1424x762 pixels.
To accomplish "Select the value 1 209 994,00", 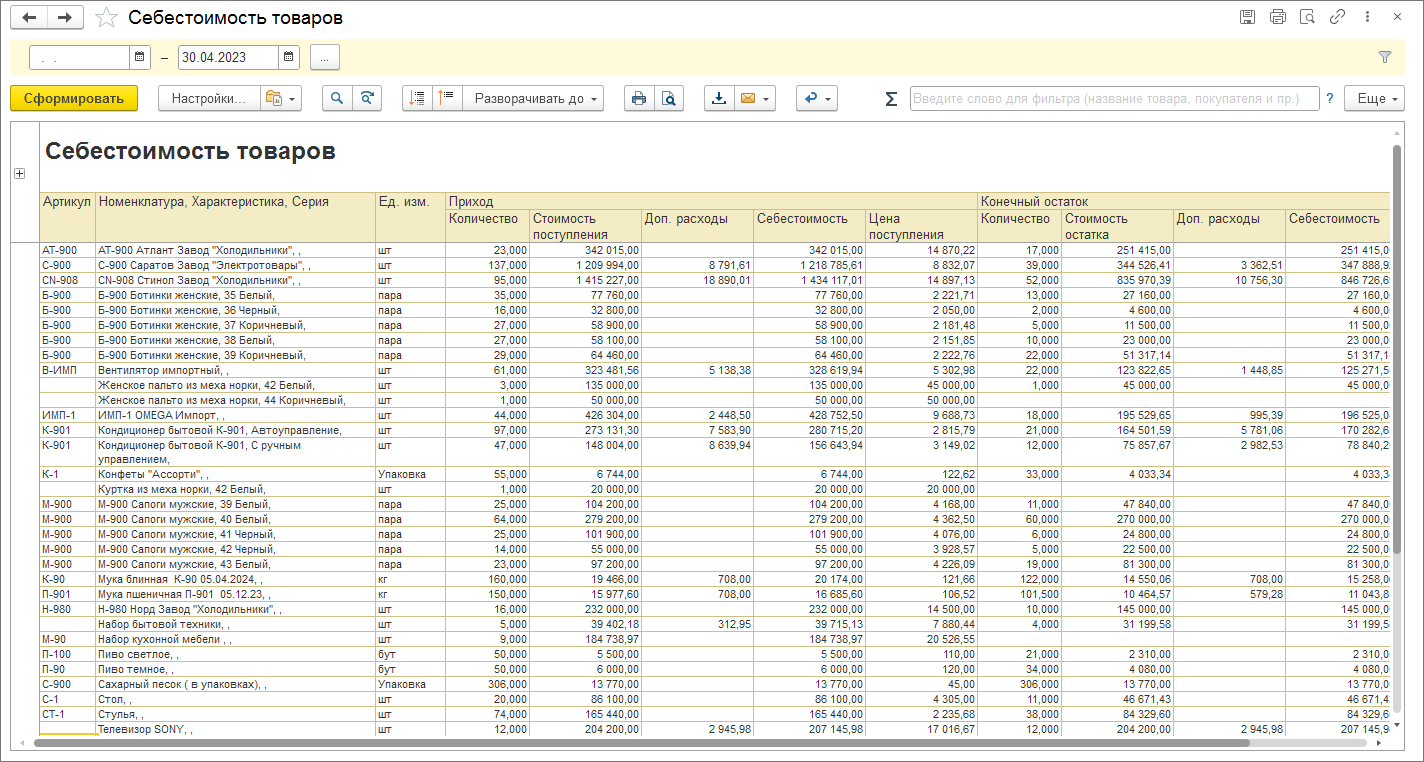I will [585, 265].
